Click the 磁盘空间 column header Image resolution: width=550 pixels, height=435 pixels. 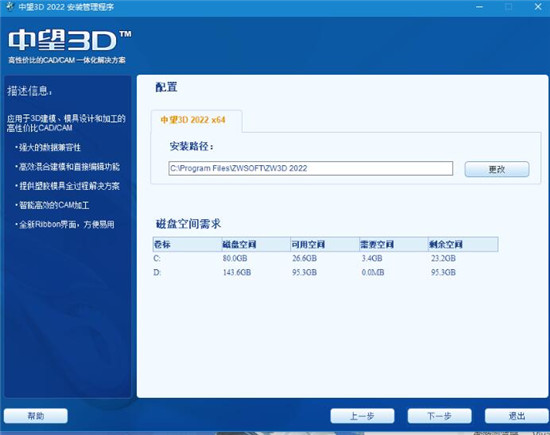[x=256, y=244]
